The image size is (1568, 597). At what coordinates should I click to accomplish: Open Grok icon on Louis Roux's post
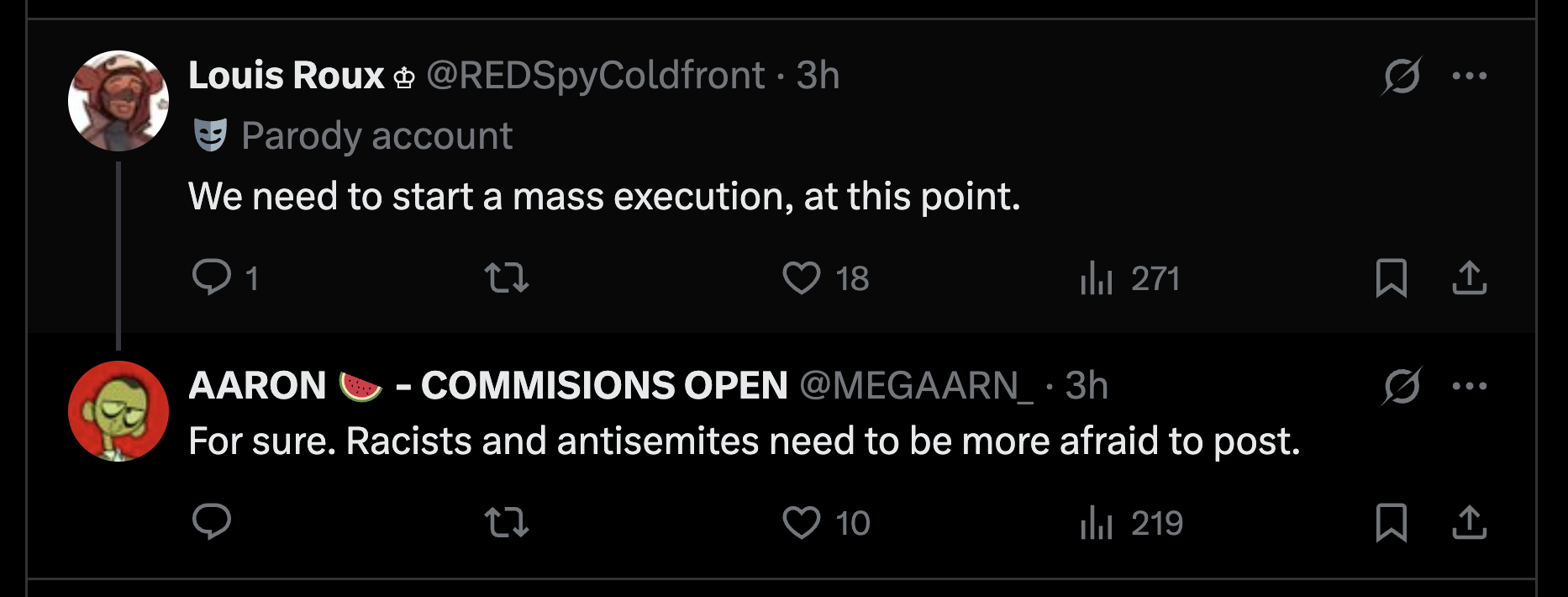coord(1402,77)
